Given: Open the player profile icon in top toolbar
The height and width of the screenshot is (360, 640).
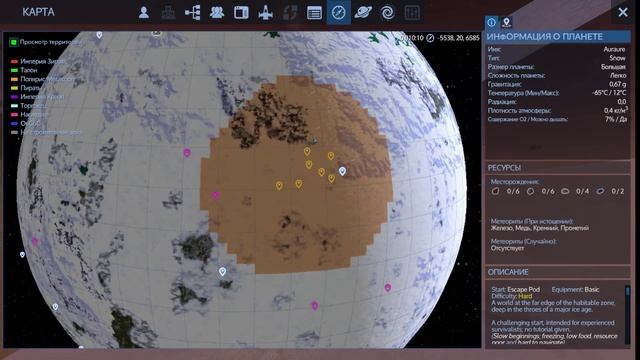Looking at the screenshot, I should click(x=144, y=13).
